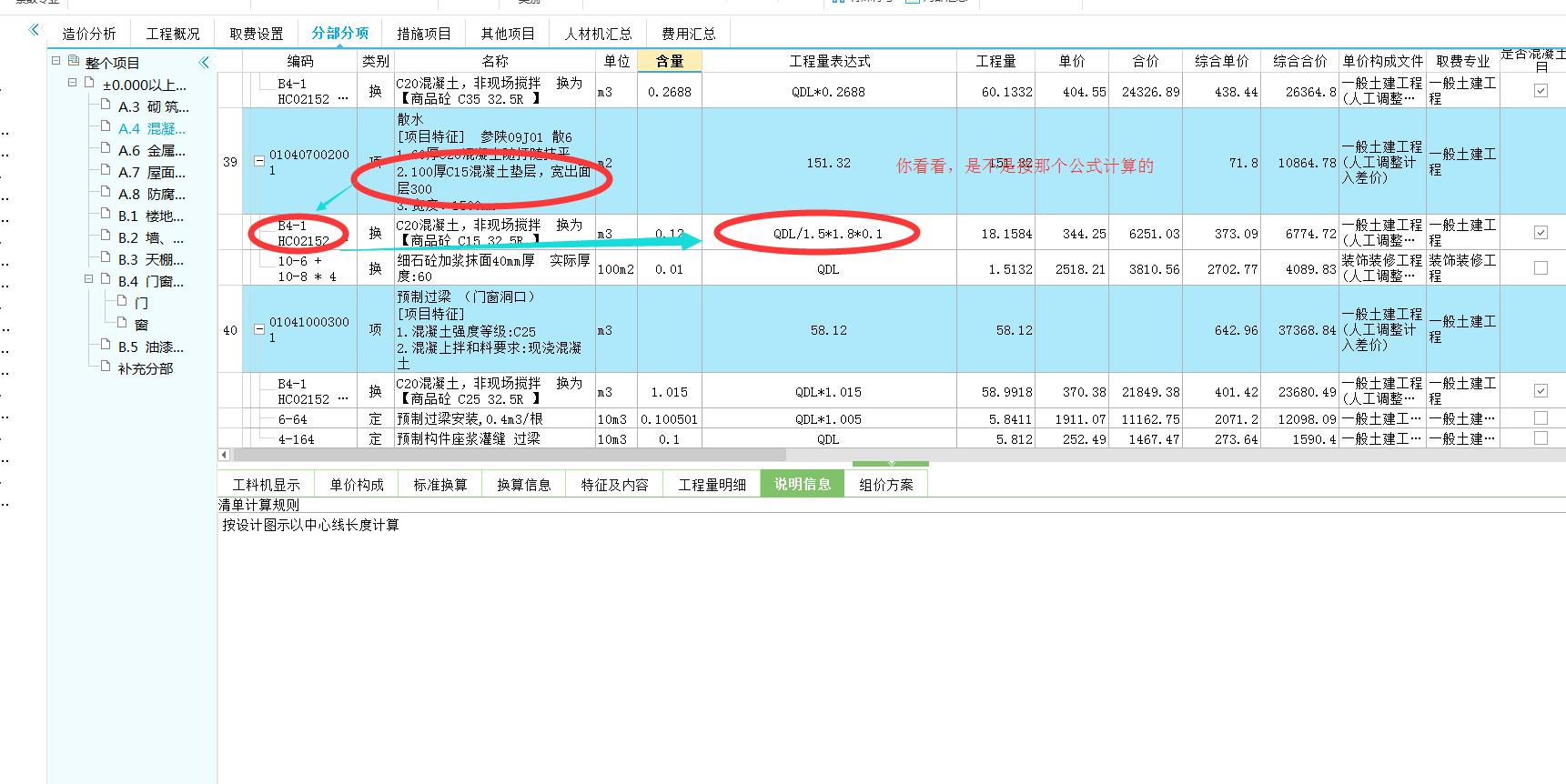The image size is (1566, 784).
Task: Uncheck concrete checkbox for C35 商品砼 row
Action: [x=1541, y=91]
